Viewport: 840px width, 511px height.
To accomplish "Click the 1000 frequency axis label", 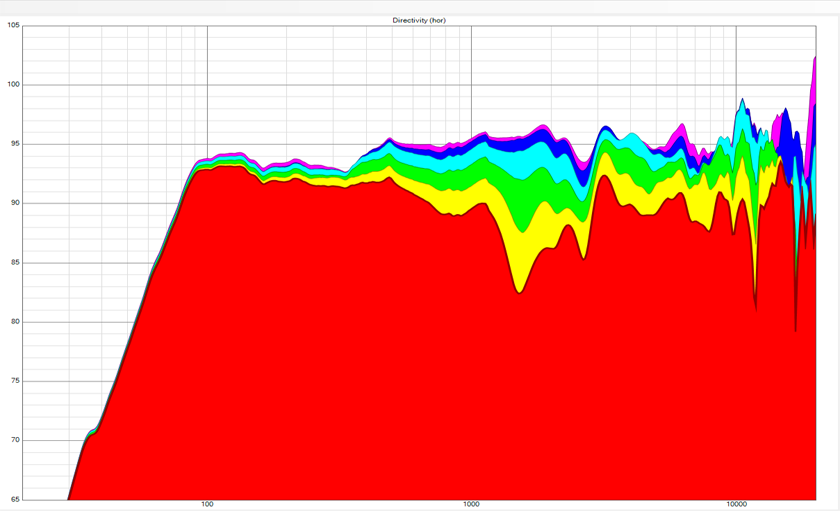I will [x=471, y=505].
